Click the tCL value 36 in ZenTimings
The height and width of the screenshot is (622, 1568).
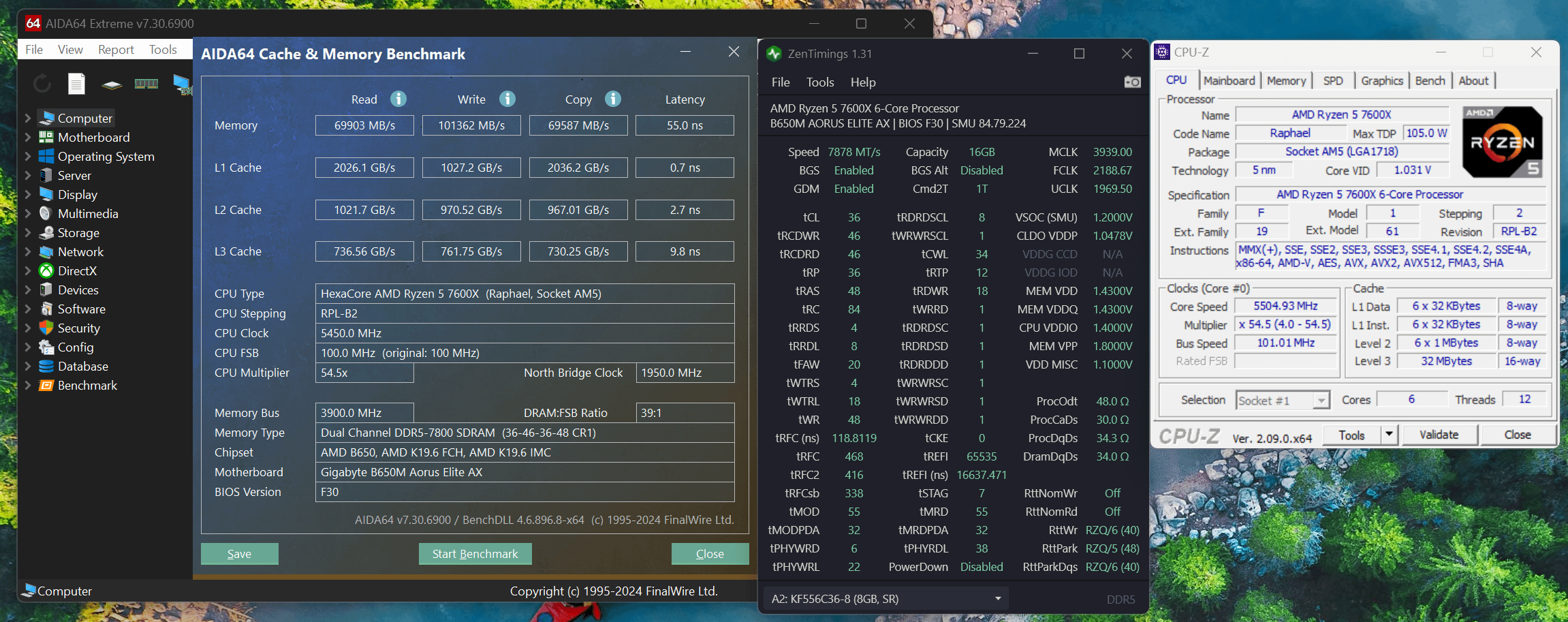pyautogui.click(x=853, y=217)
